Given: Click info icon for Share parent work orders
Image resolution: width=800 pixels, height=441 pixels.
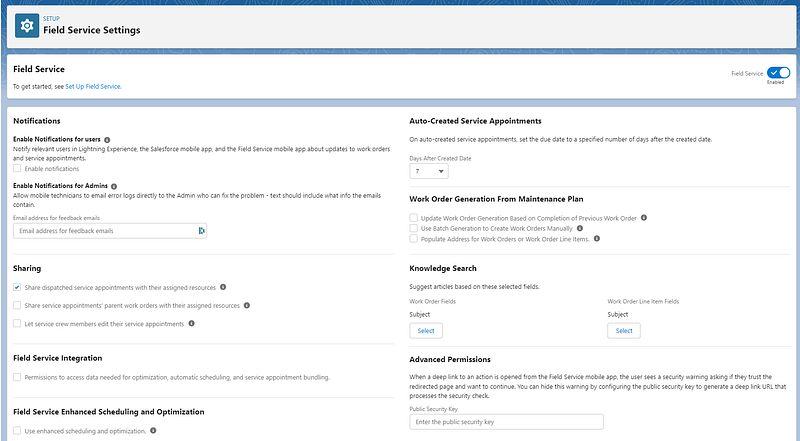Looking at the screenshot, I should point(248,305).
